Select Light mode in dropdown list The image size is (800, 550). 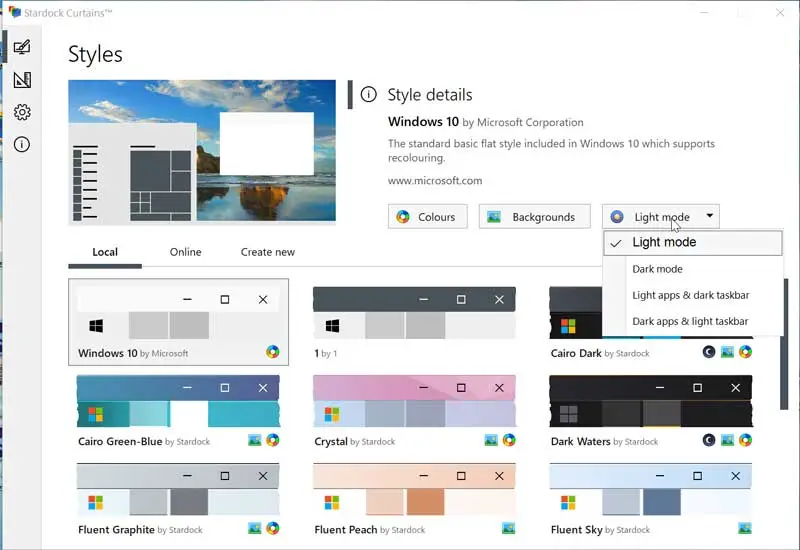(693, 242)
